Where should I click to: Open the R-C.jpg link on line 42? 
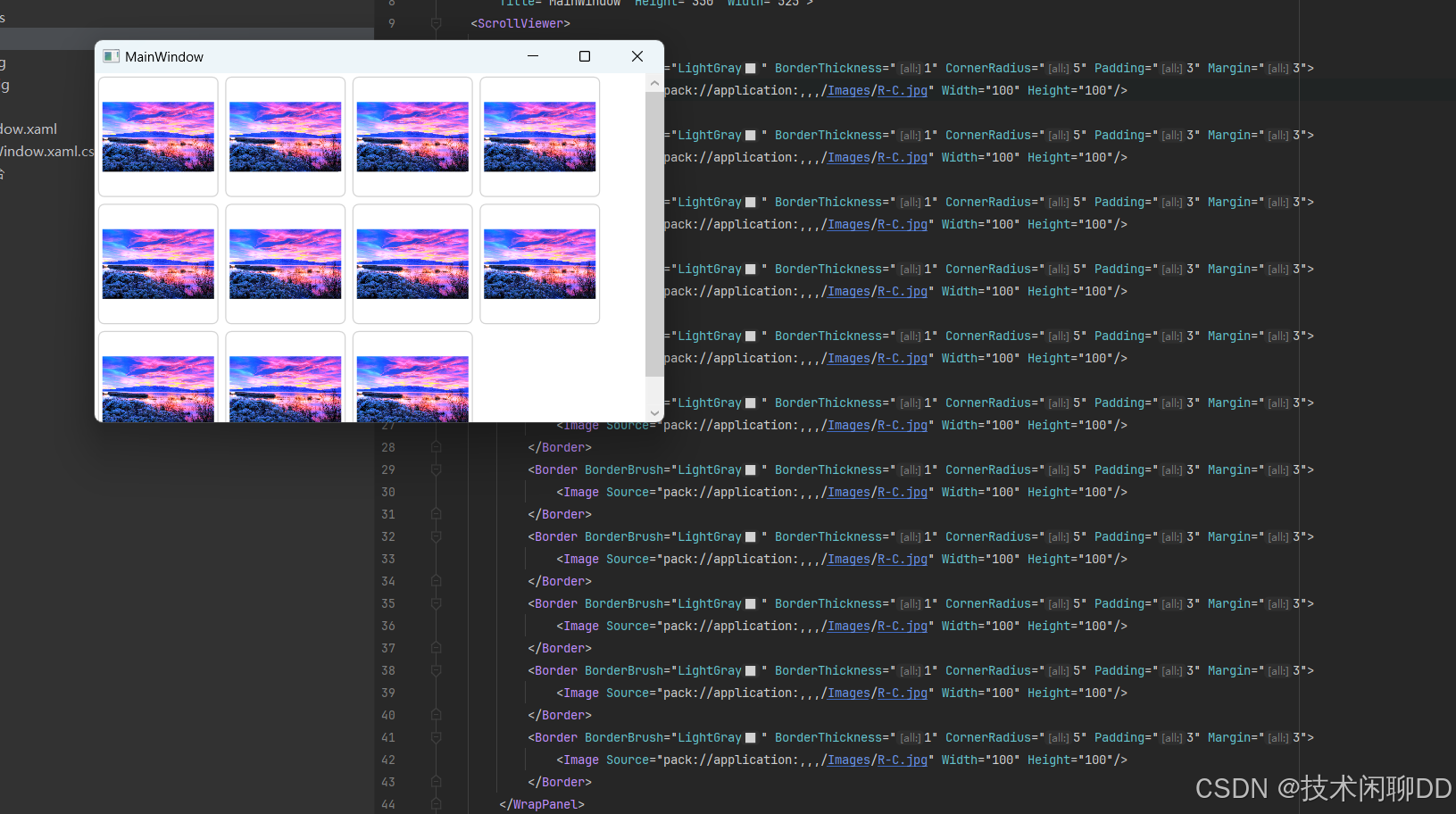point(903,760)
